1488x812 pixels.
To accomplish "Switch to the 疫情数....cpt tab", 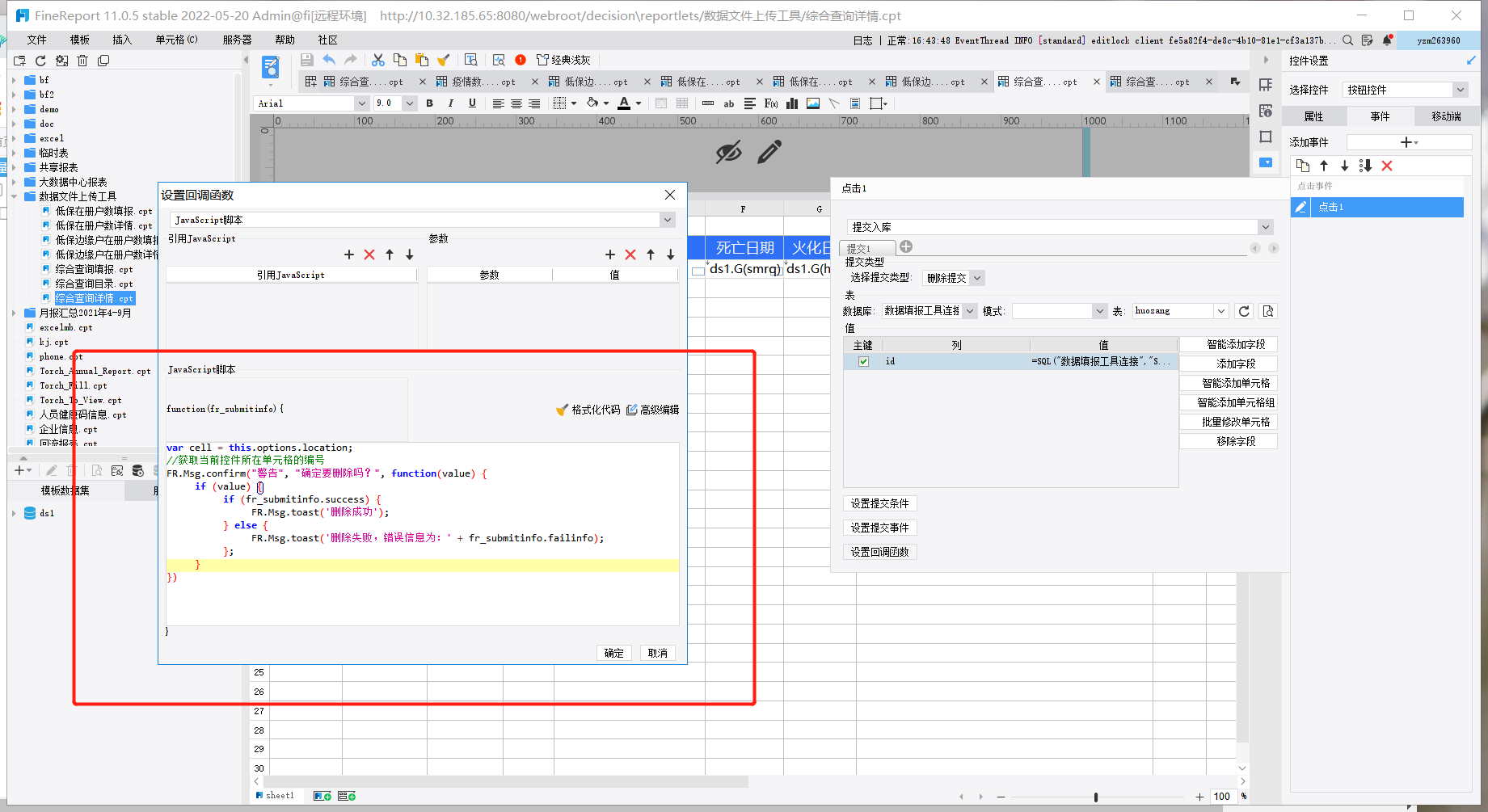I will click(x=483, y=82).
